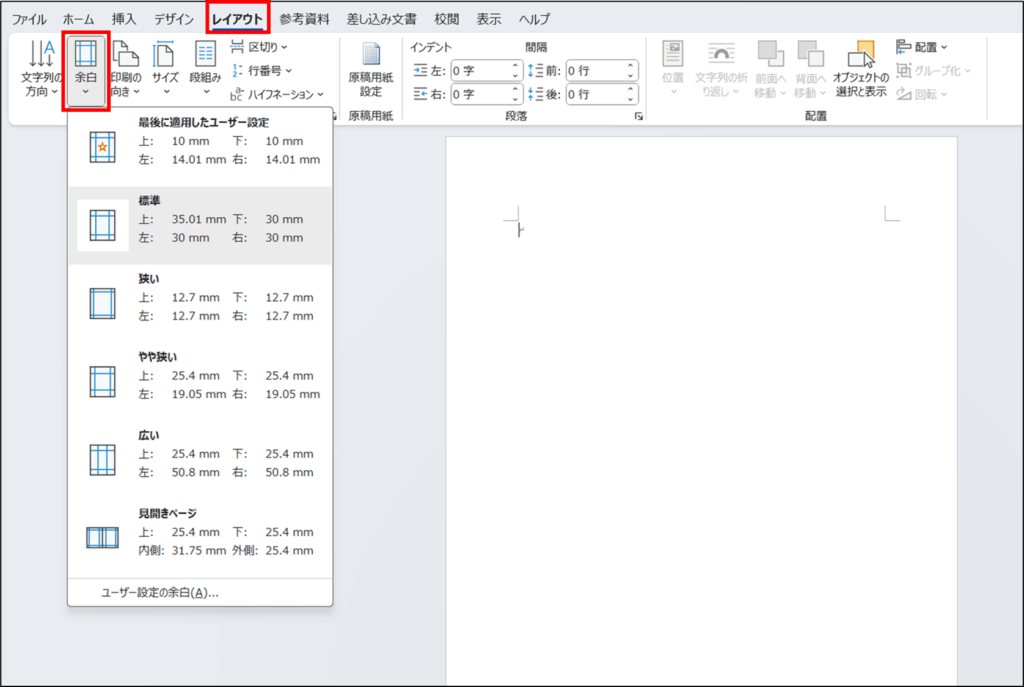Open オブジェクトの選択と表示 selection pane
This screenshot has height=687, width=1024.
tap(861, 69)
